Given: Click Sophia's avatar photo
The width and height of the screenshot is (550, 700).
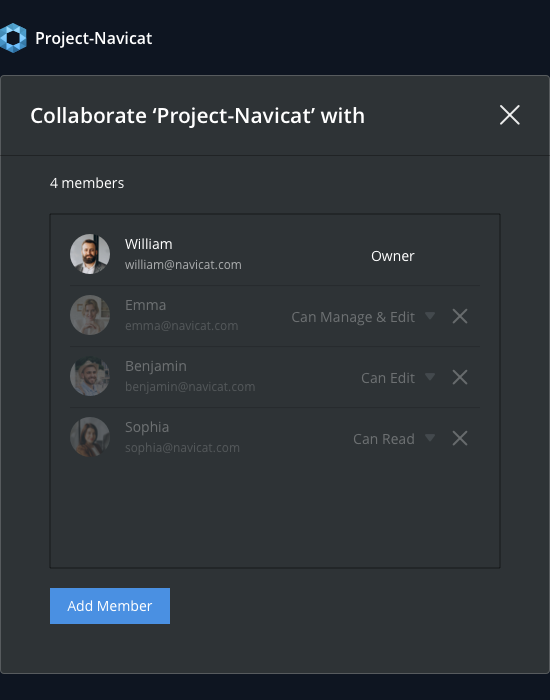Looking at the screenshot, I should (x=90, y=437).
